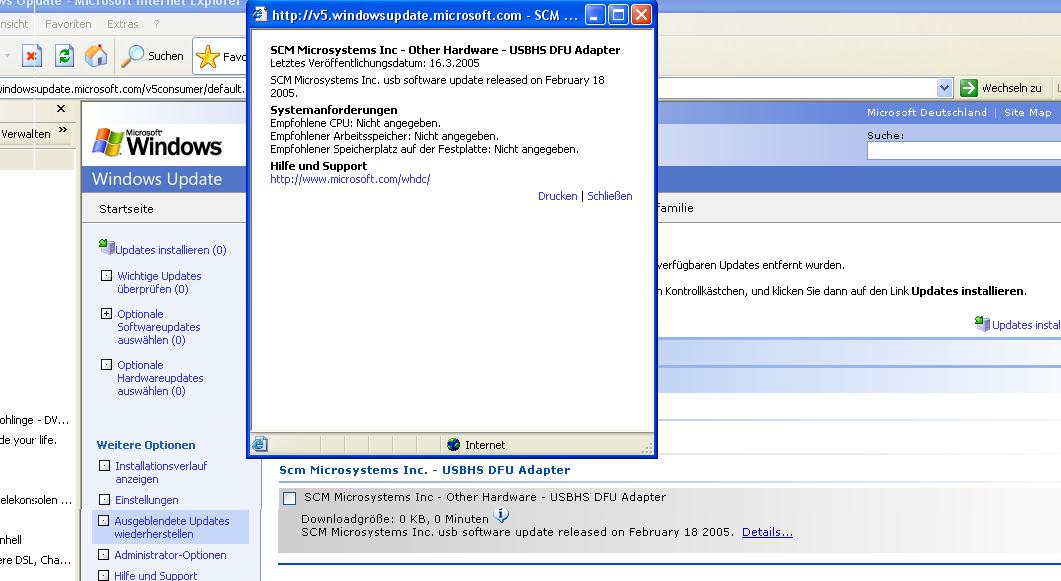Click box beside Ausgeblendete Updates wiederherstellen
Screen dimensions: 1061x581
(x=104, y=520)
